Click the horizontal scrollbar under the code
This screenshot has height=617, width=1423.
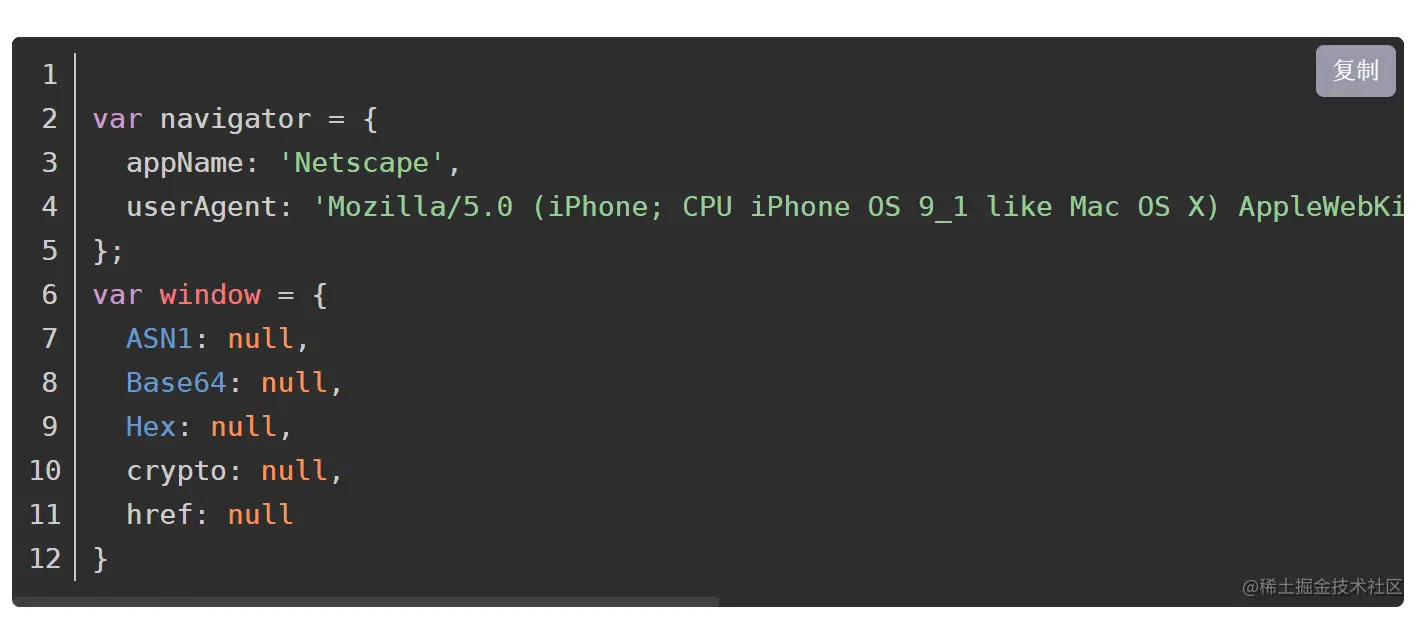(x=366, y=602)
